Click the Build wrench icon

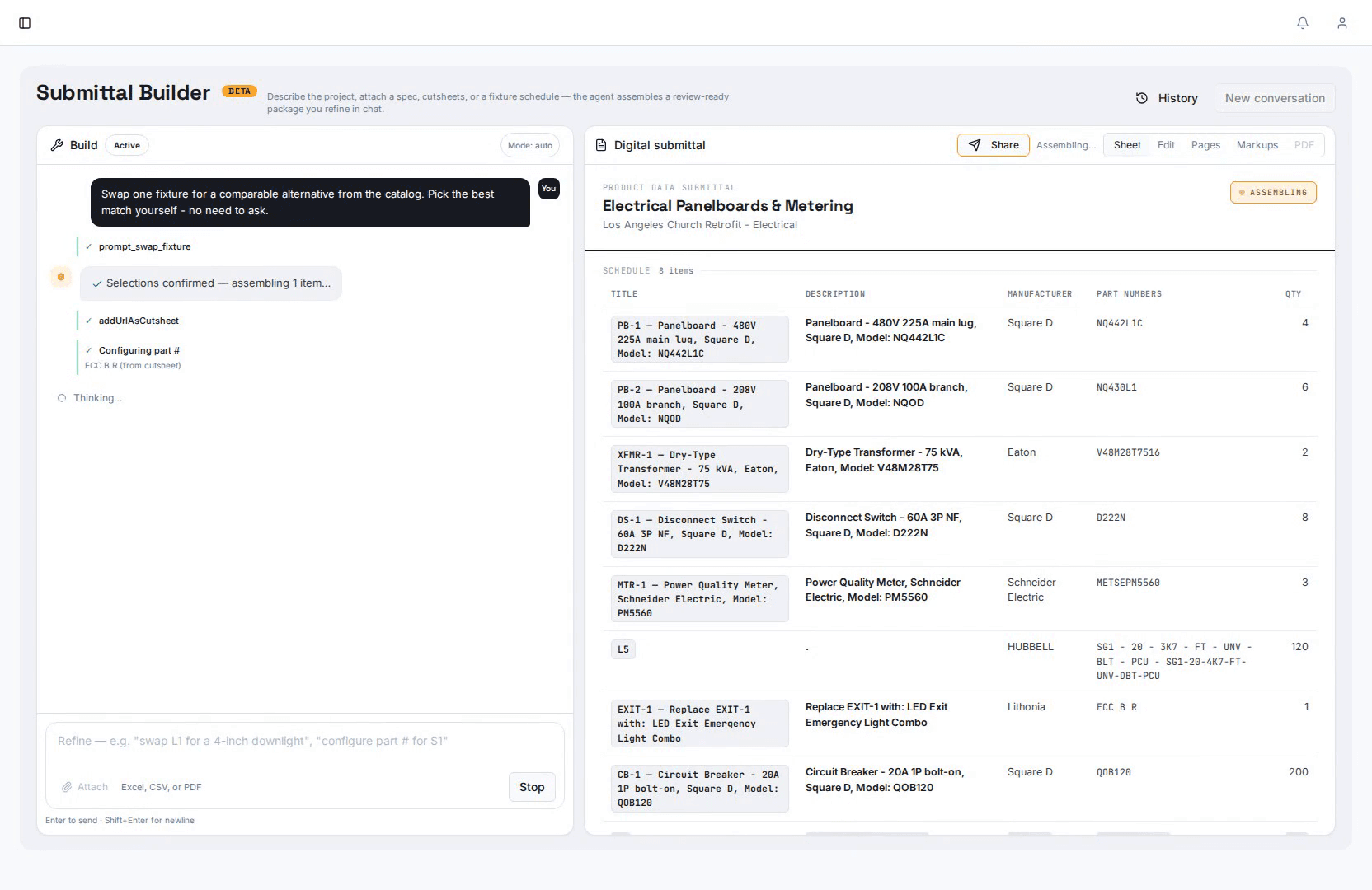coord(57,145)
